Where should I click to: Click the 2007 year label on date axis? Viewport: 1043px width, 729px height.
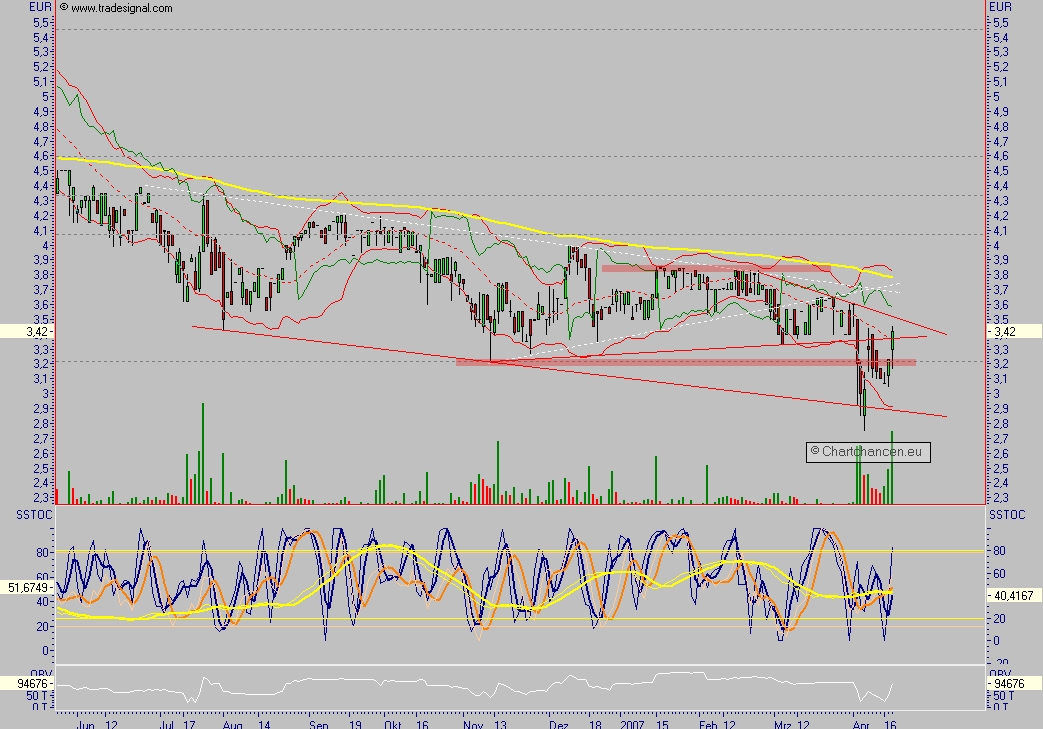click(633, 724)
